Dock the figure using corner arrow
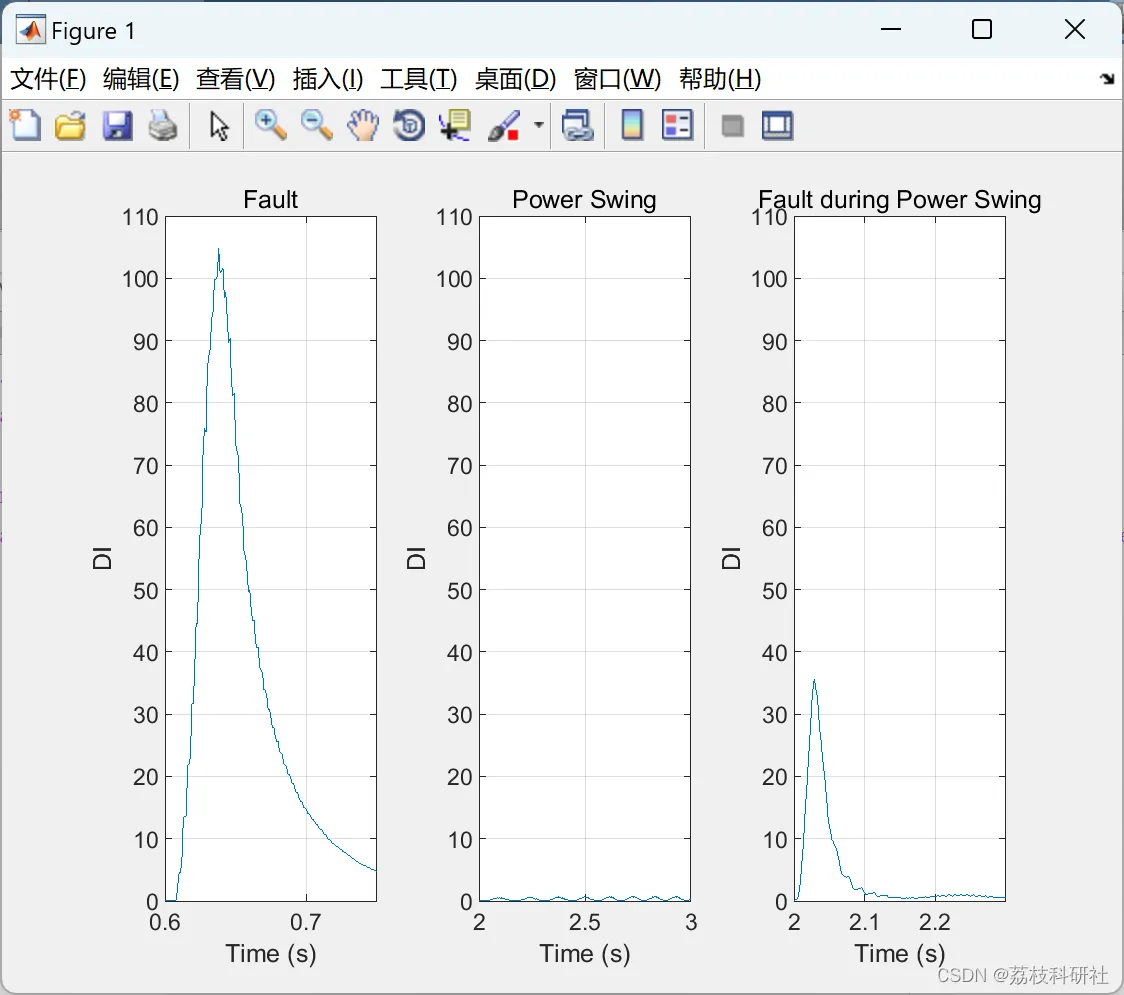This screenshot has width=1124, height=995. (1108, 79)
